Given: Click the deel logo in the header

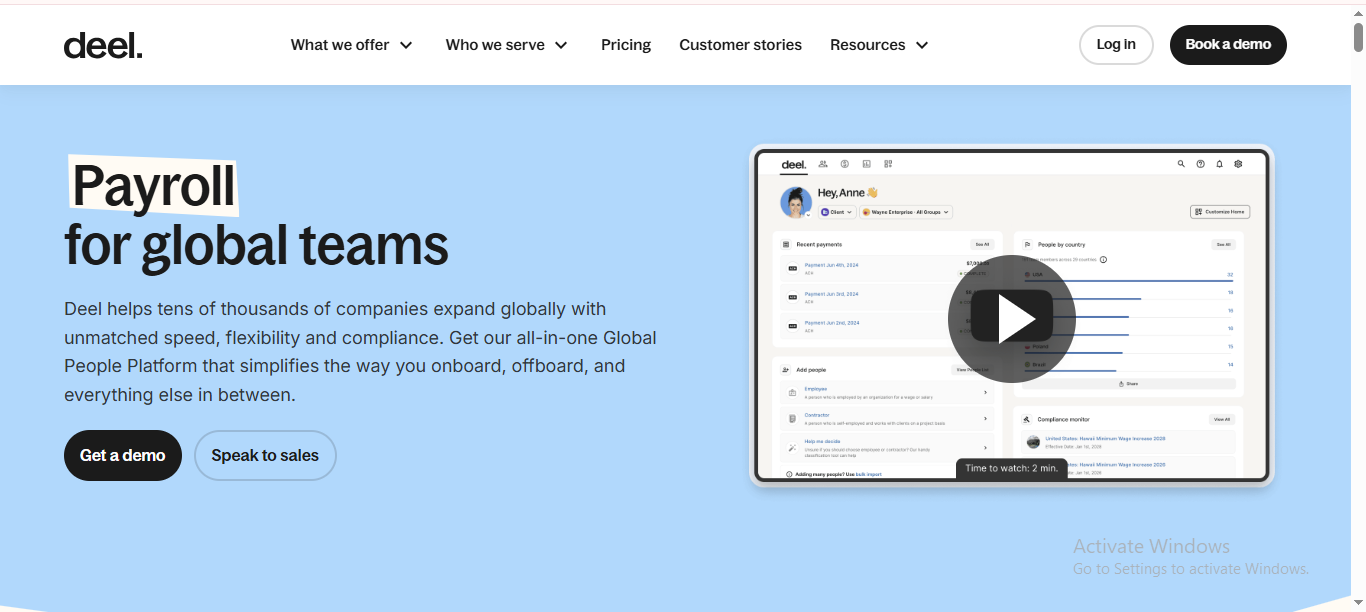Looking at the screenshot, I should [x=103, y=45].
